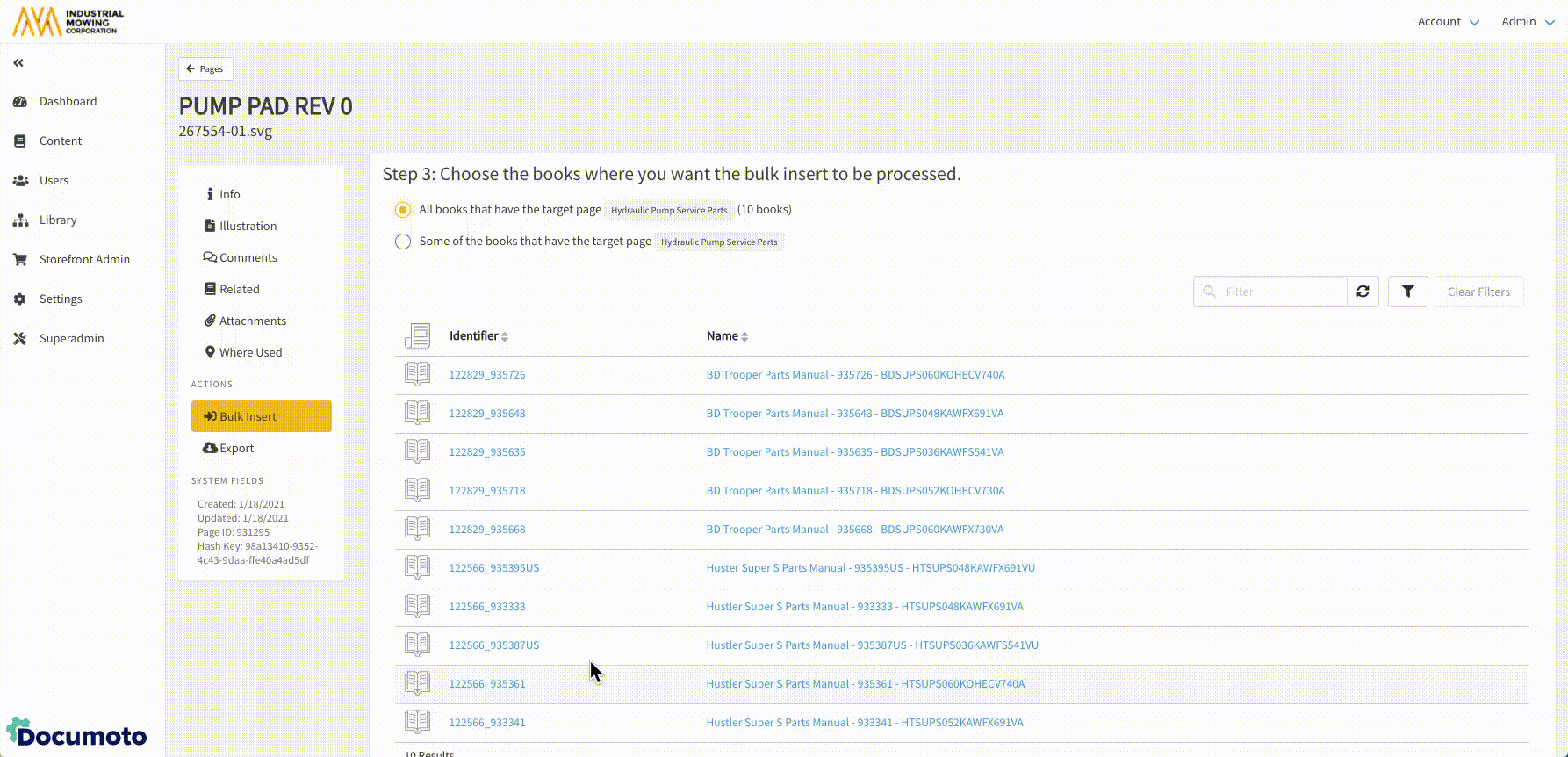Expand the Account dropdown
This screenshot has width=1568, height=757.
pos(1448,22)
